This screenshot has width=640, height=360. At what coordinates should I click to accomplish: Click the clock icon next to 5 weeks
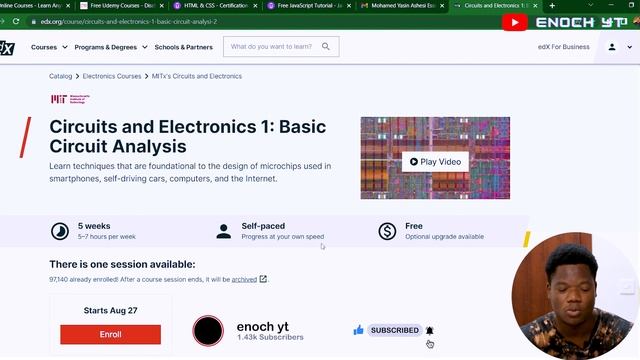60,231
